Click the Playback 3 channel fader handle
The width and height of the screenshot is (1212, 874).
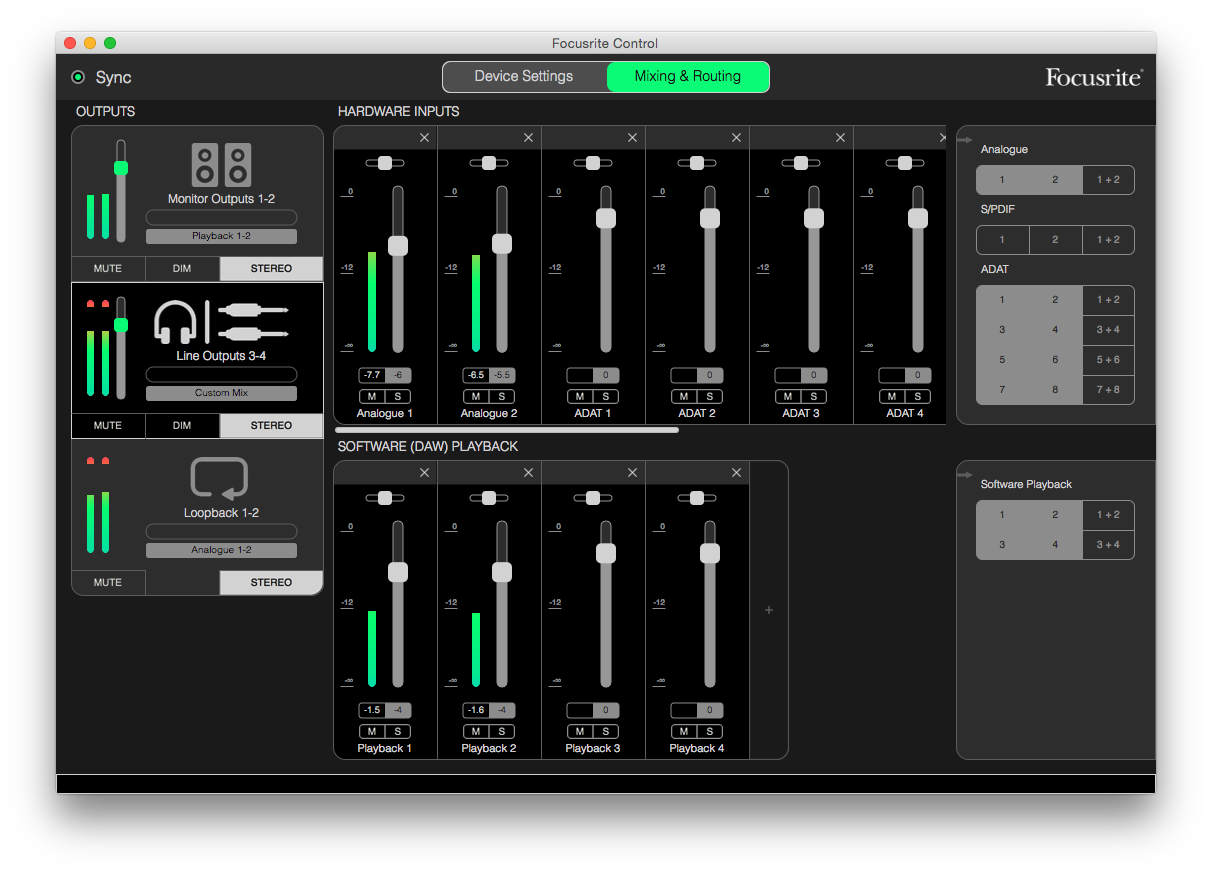pyautogui.click(x=606, y=553)
